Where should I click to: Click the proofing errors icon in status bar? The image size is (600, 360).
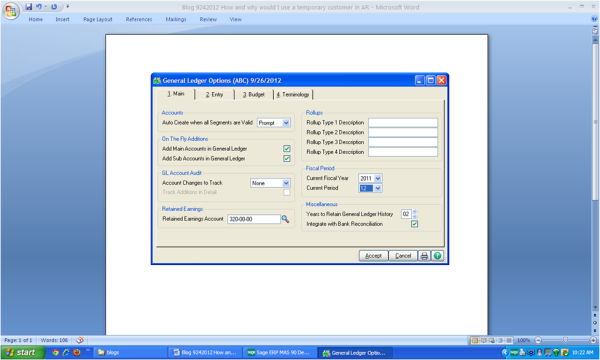coord(80,340)
